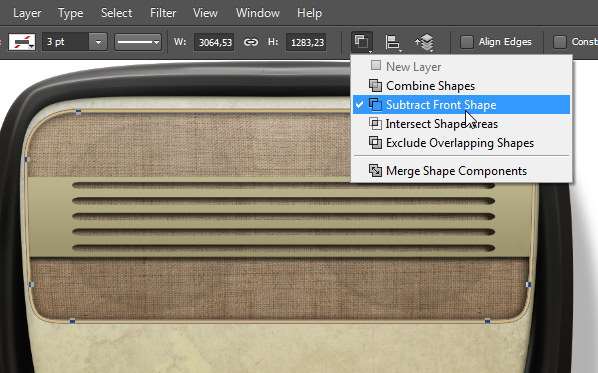This screenshot has width=598, height=373.
Task: Click the 3 pt stroke width field
Action: tap(66, 42)
